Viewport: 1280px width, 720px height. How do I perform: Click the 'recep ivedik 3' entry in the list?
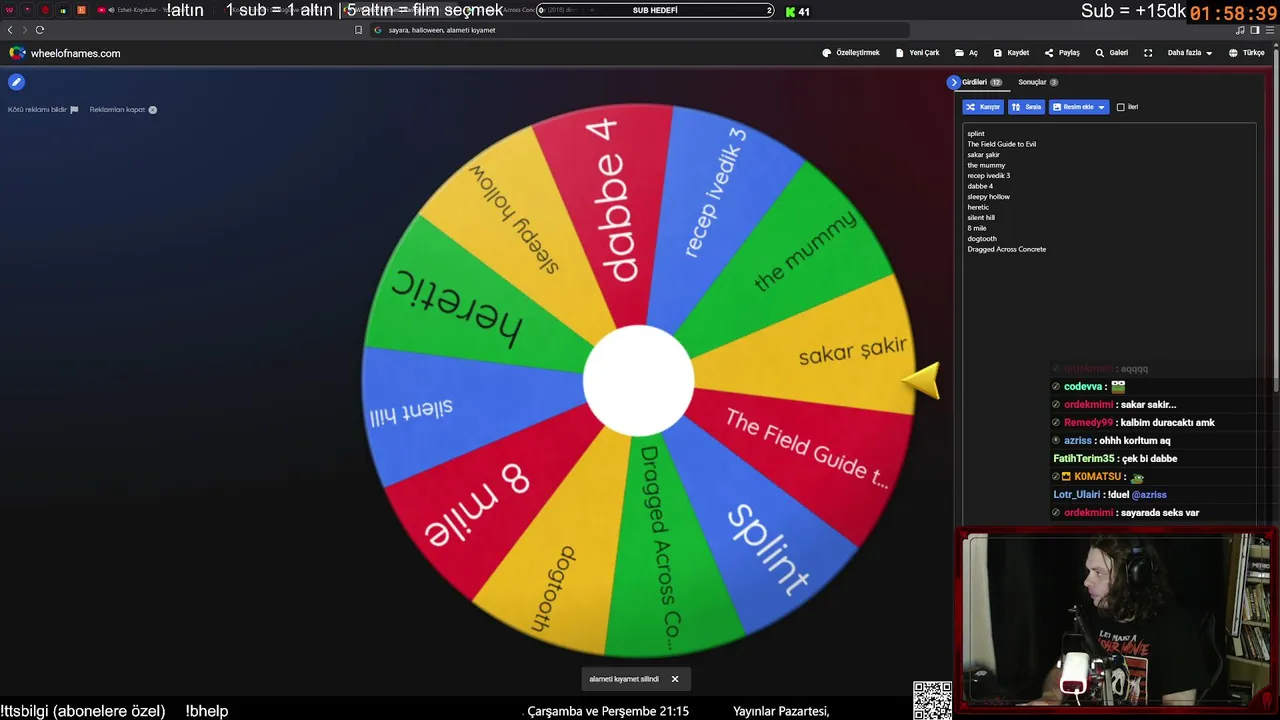[989, 176]
